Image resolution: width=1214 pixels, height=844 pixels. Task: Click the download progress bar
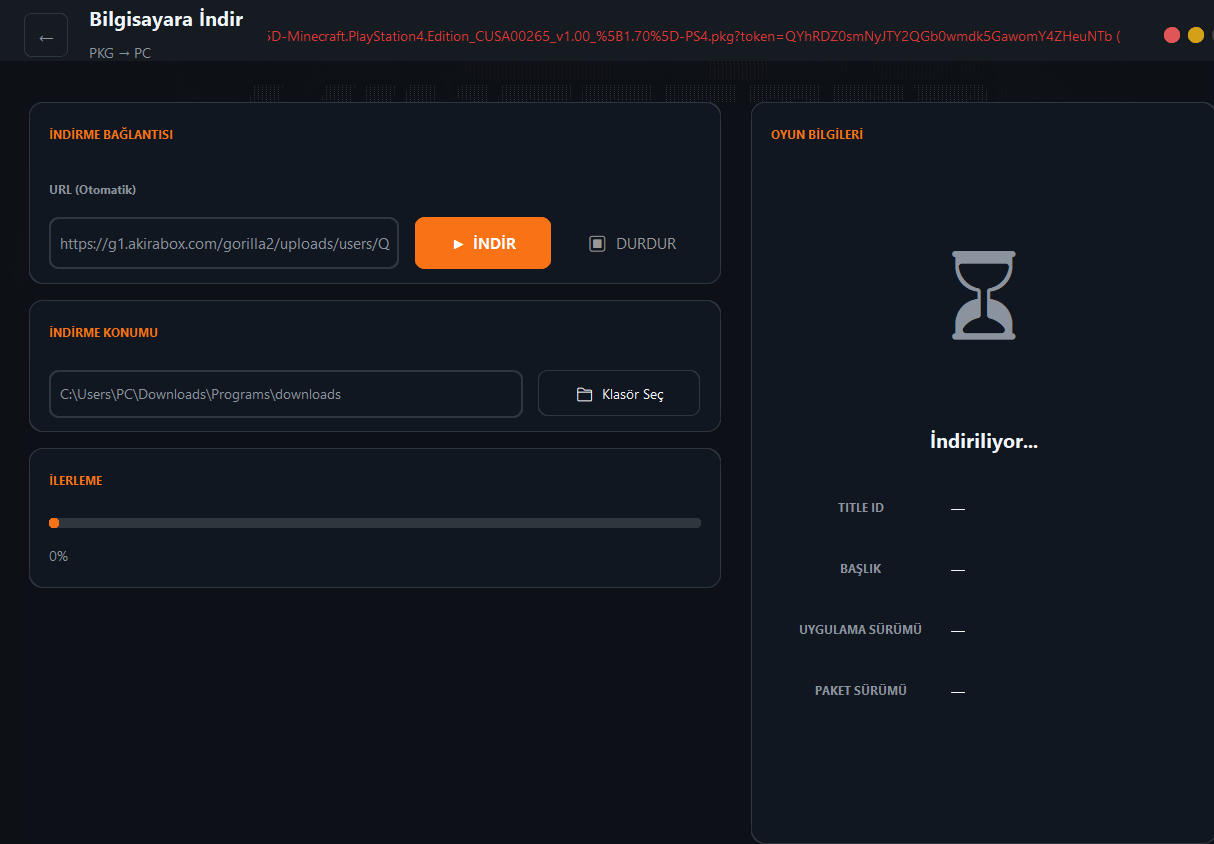[375, 522]
